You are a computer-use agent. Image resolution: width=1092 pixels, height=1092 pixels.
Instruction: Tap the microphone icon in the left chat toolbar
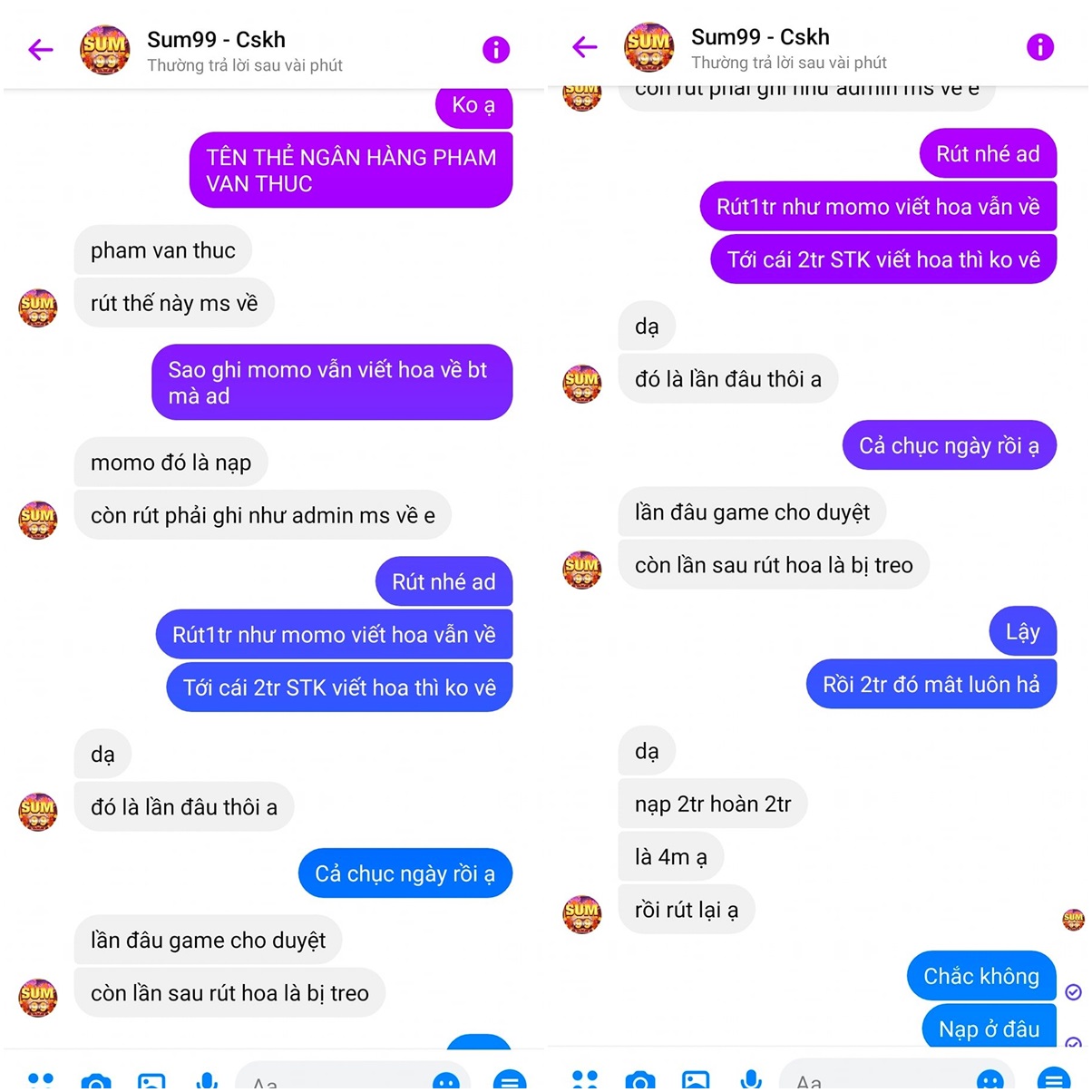point(207,1080)
